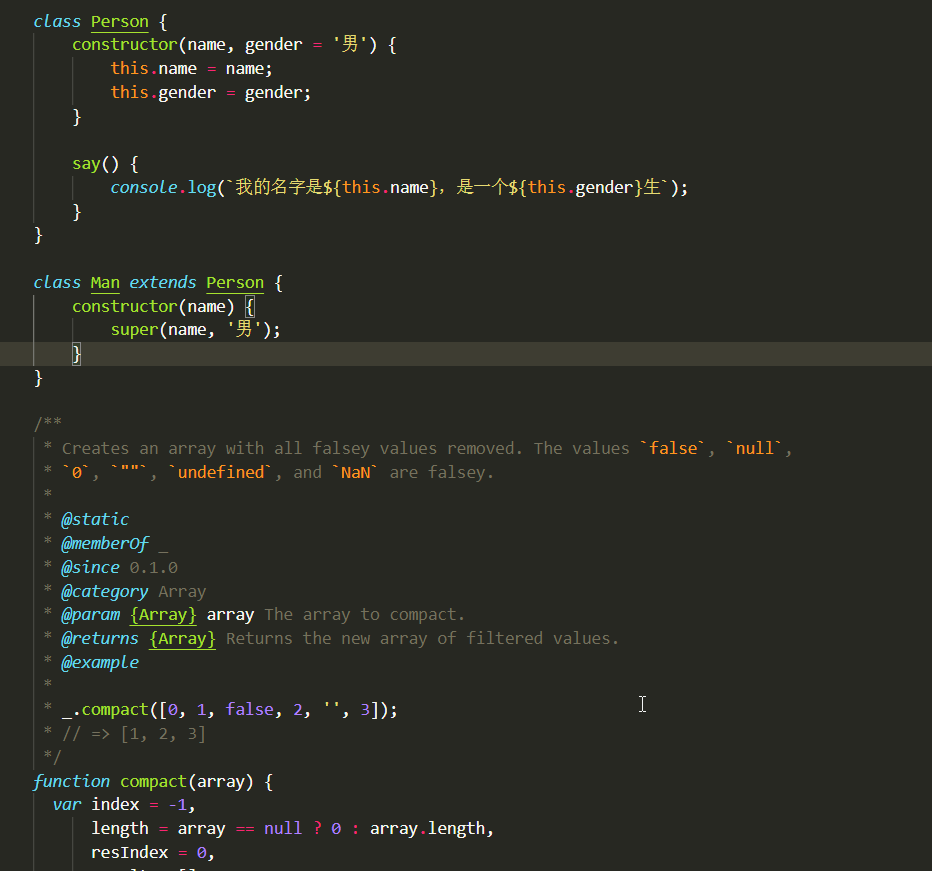Click {Array} type in the @param line
Screen dimensions: 932x871
tap(163, 615)
